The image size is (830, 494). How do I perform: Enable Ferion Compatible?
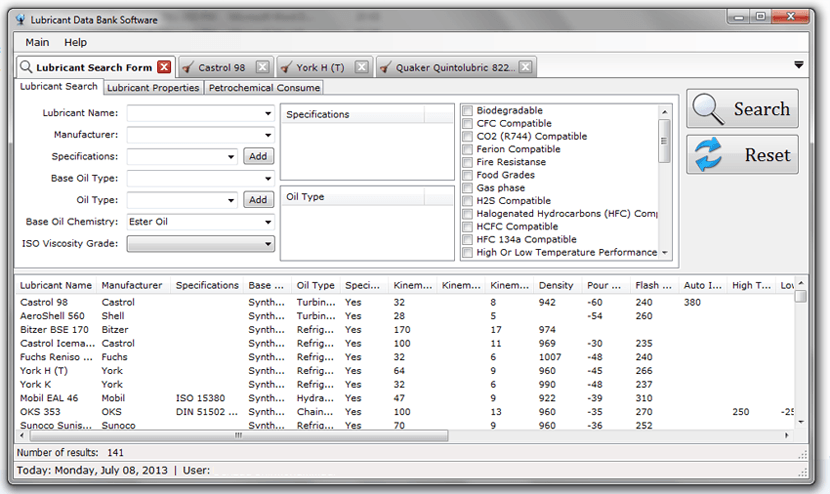coord(467,149)
